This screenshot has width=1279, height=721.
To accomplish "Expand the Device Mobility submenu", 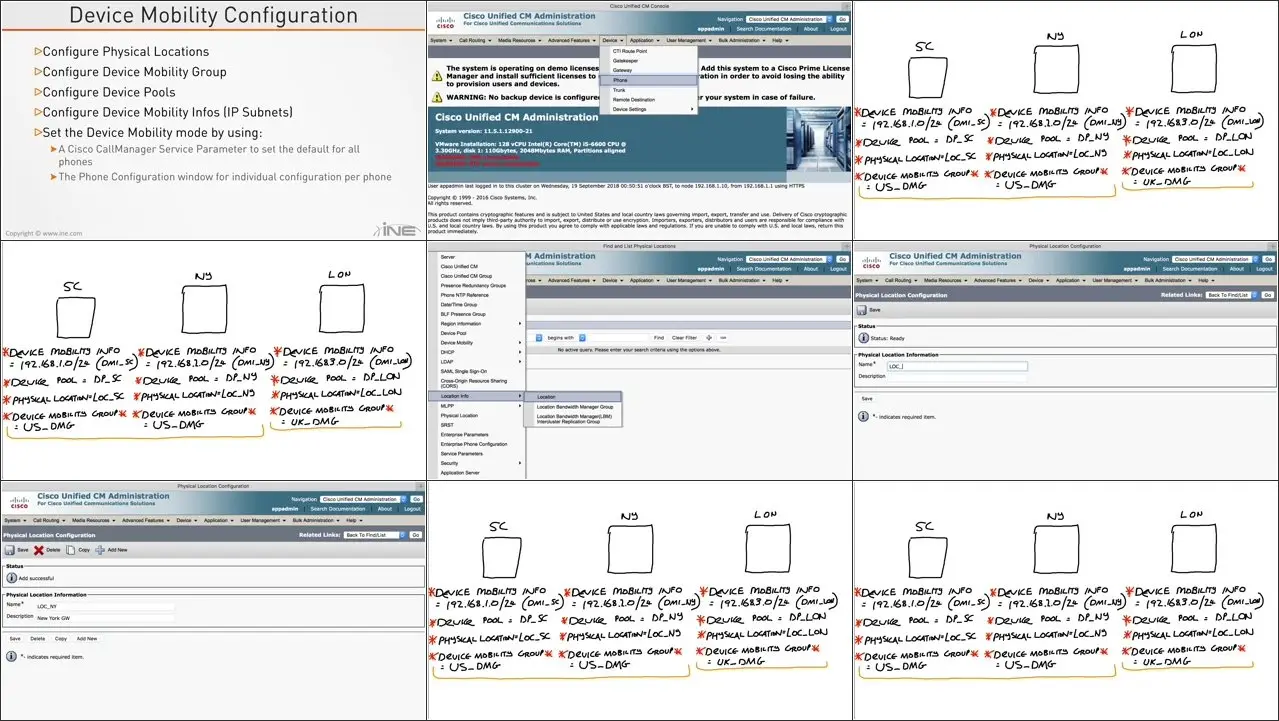I will pyautogui.click(x=519, y=343).
